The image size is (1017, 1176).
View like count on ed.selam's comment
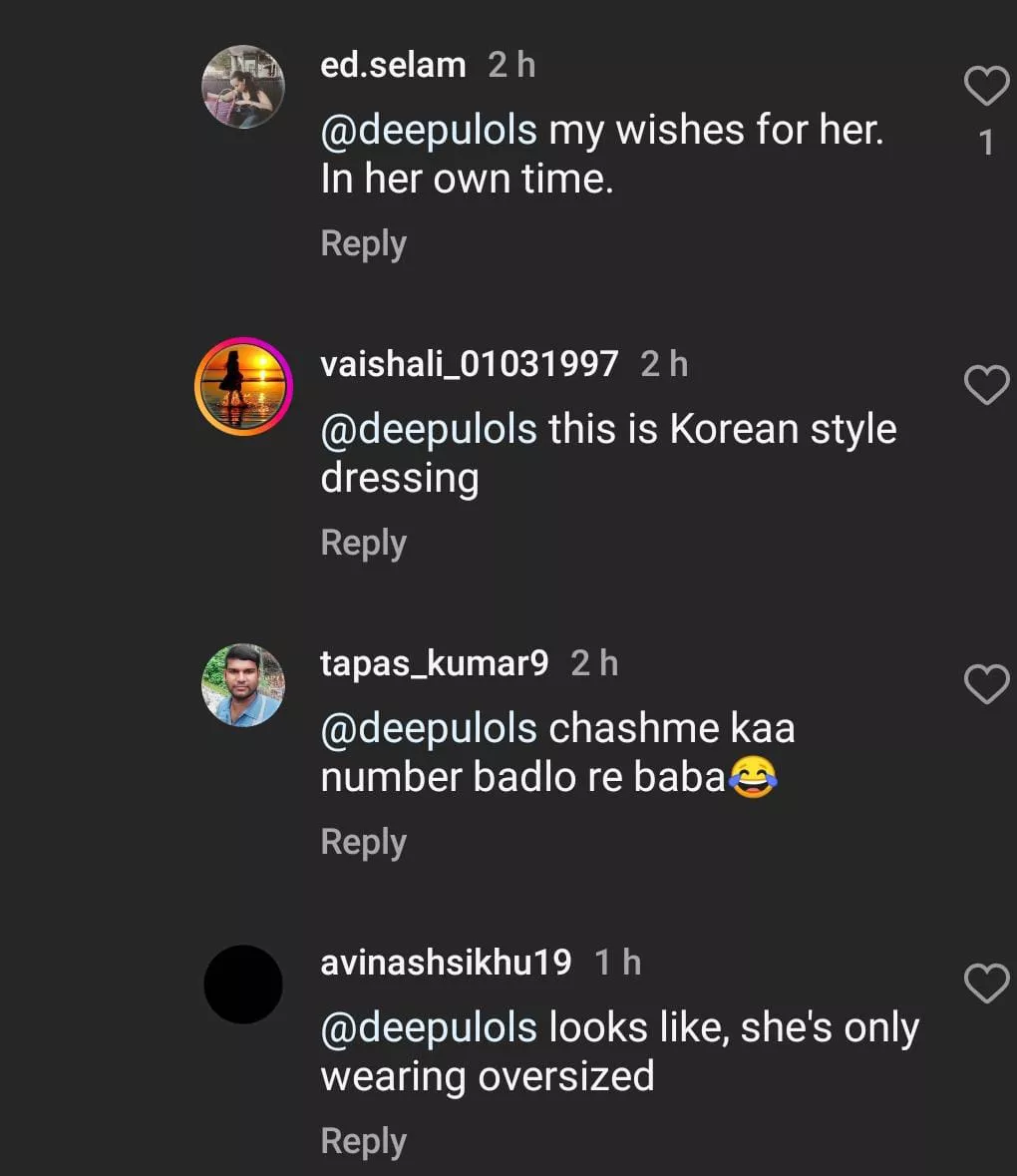(986, 143)
